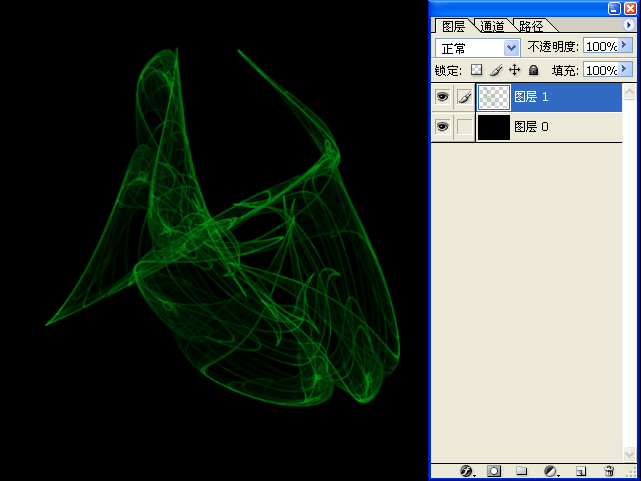
Task: Add a layer style with fx icon
Action: coord(467,471)
